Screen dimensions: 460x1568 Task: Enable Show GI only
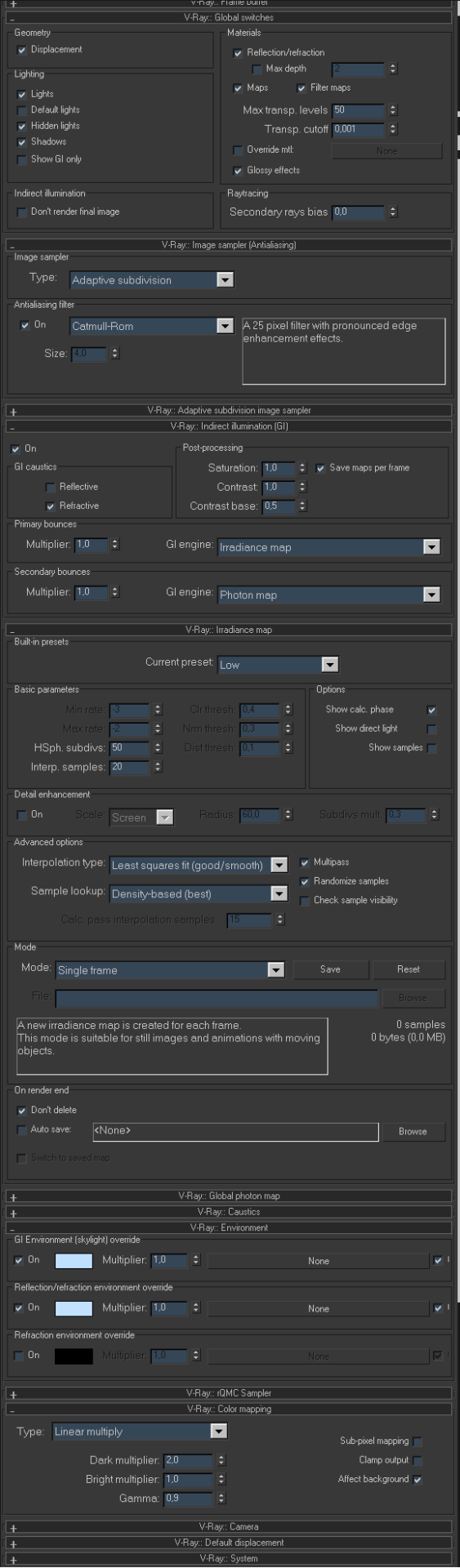click(x=22, y=160)
